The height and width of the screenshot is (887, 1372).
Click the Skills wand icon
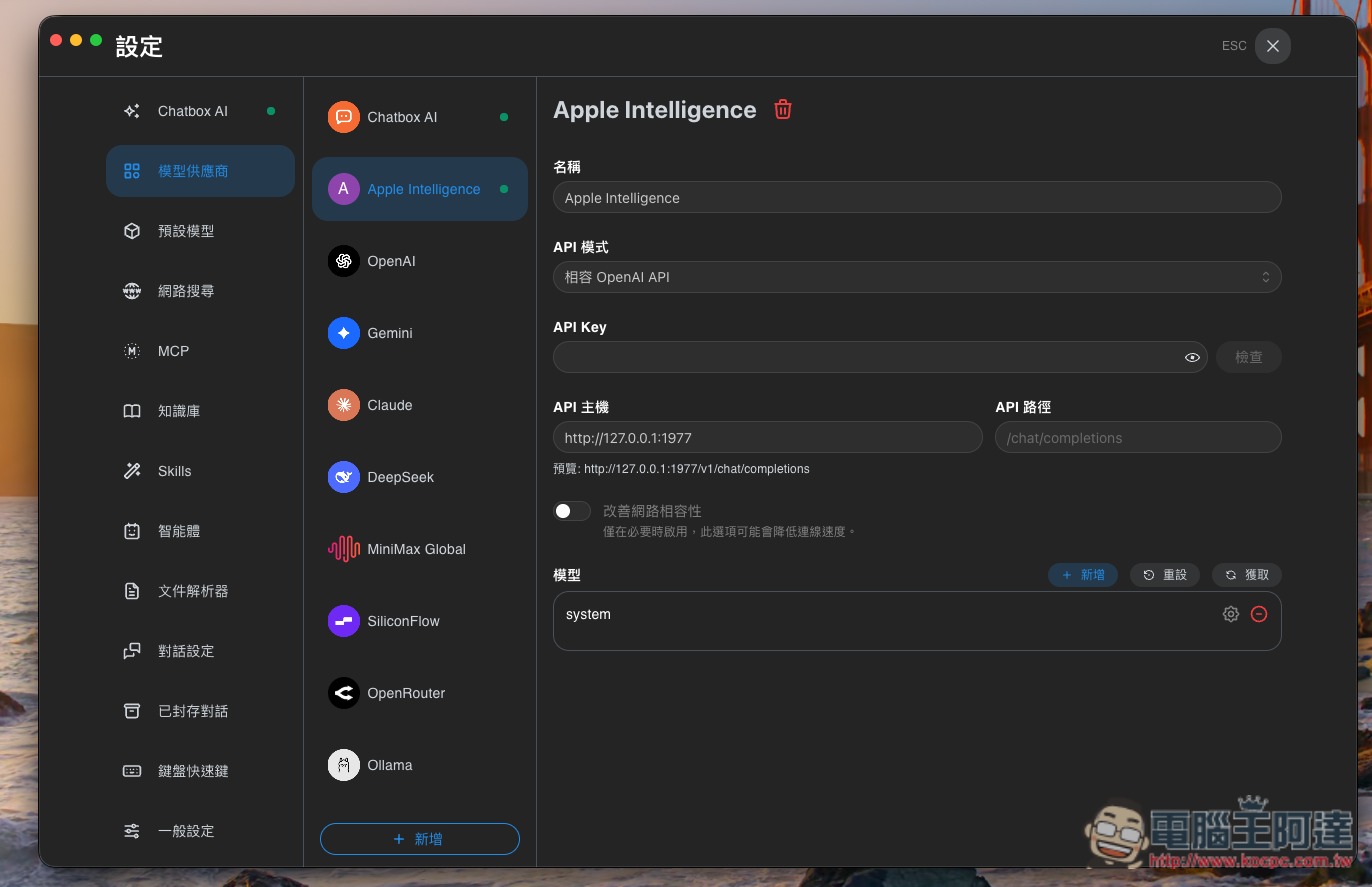[132, 471]
